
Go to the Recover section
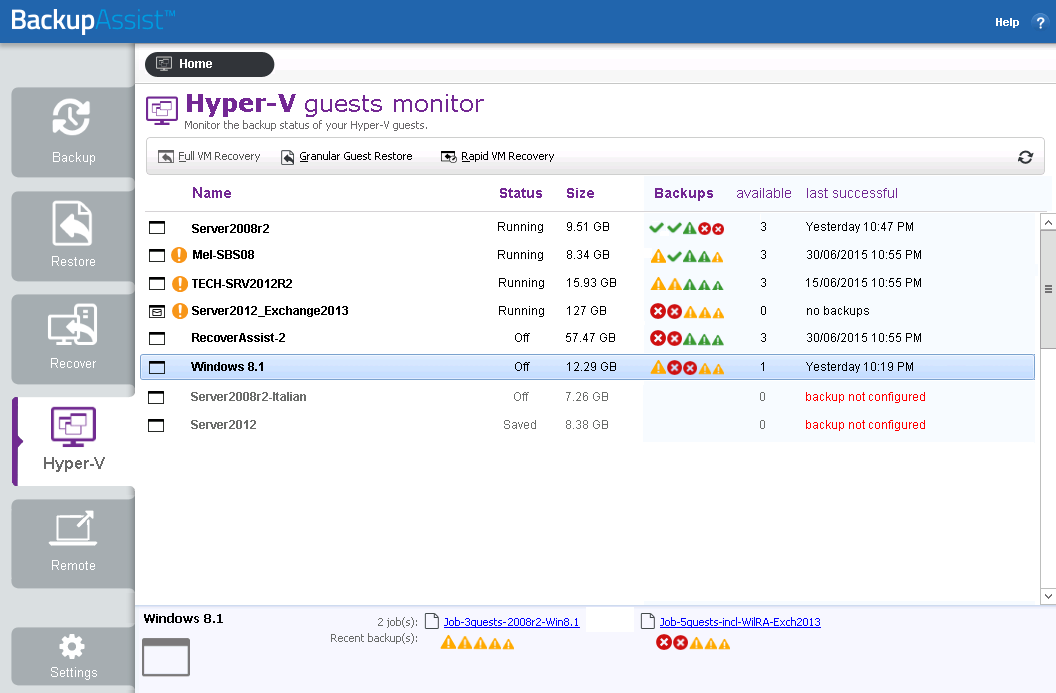click(x=73, y=339)
